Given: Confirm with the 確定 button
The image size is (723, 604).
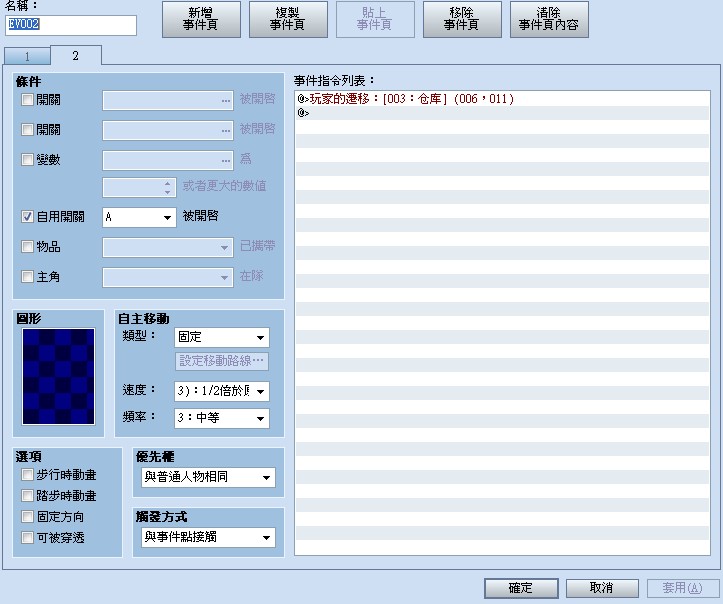Looking at the screenshot, I should click(x=521, y=588).
